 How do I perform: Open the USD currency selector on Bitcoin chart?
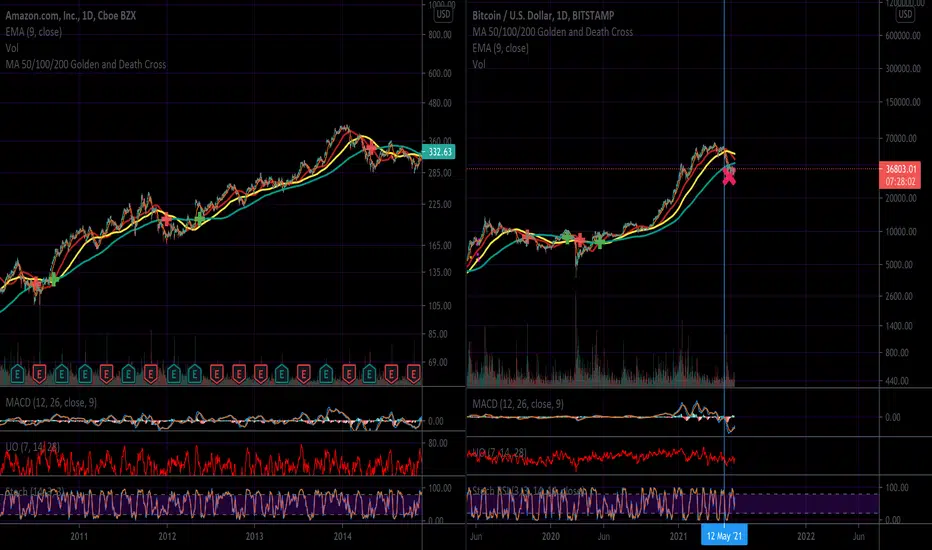[905, 14]
